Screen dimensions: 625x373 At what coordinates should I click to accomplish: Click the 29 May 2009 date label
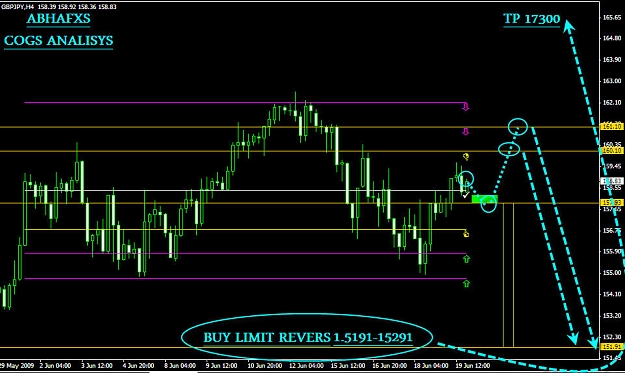tap(16, 365)
